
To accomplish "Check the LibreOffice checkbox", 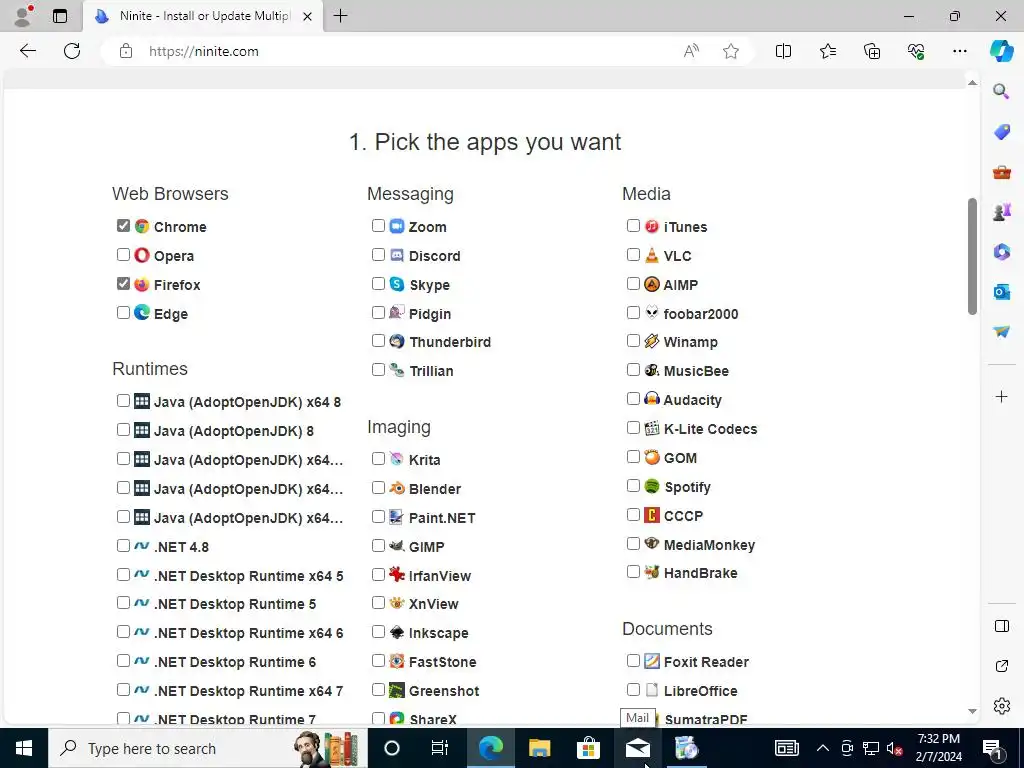I will pyautogui.click(x=633, y=690).
